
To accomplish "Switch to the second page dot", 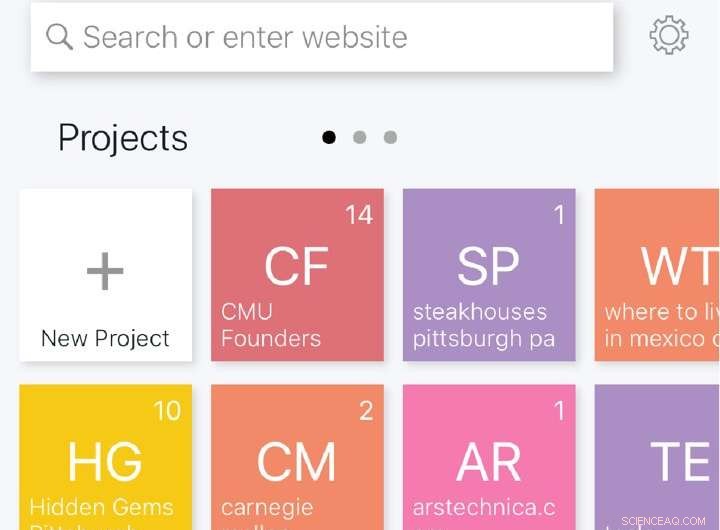I will click(360, 137).
